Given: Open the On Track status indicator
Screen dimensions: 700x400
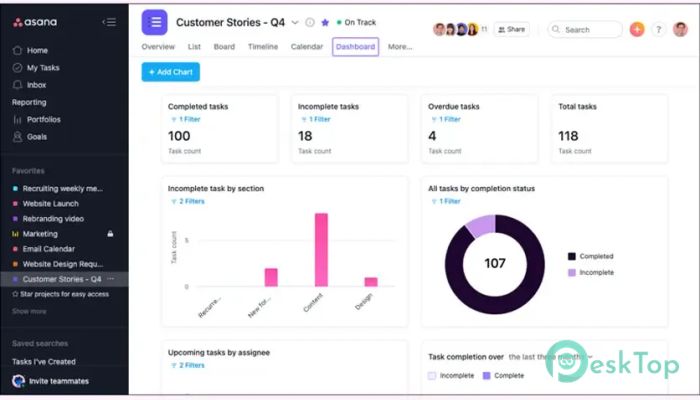Looking at the screenshot, I should 356,22.
